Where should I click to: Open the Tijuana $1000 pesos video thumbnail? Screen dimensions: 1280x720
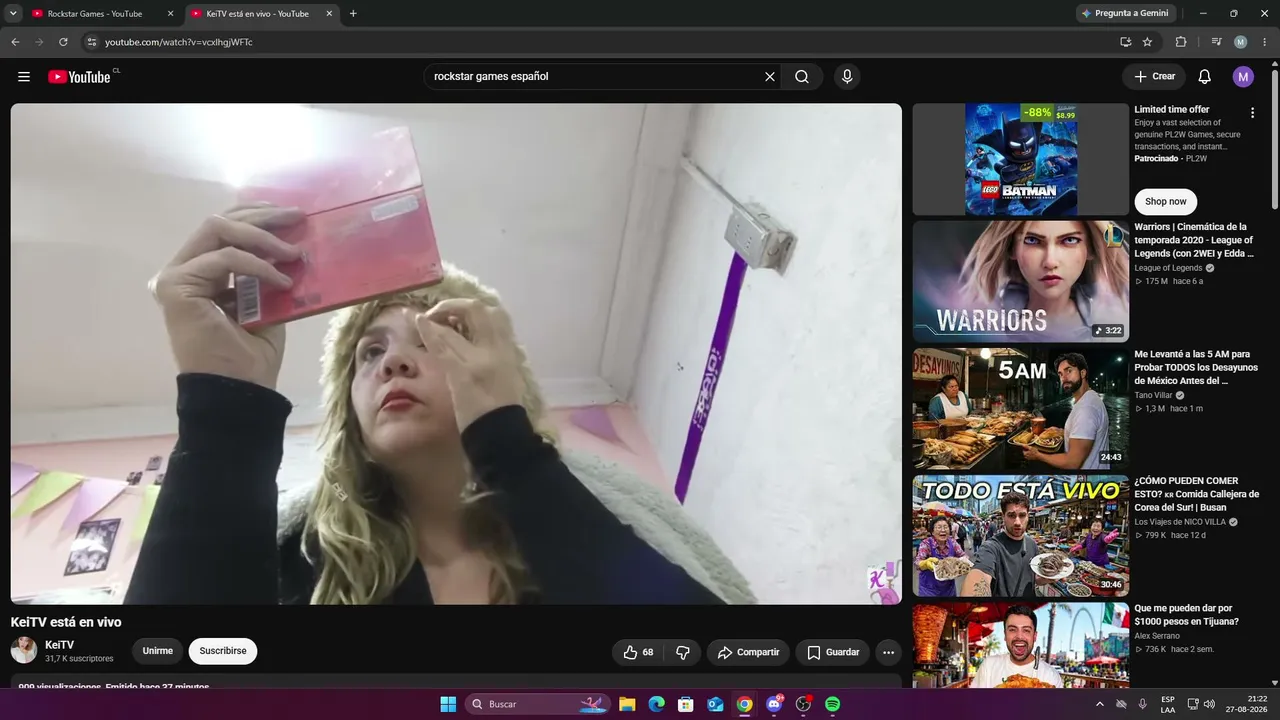[1021, 645]
